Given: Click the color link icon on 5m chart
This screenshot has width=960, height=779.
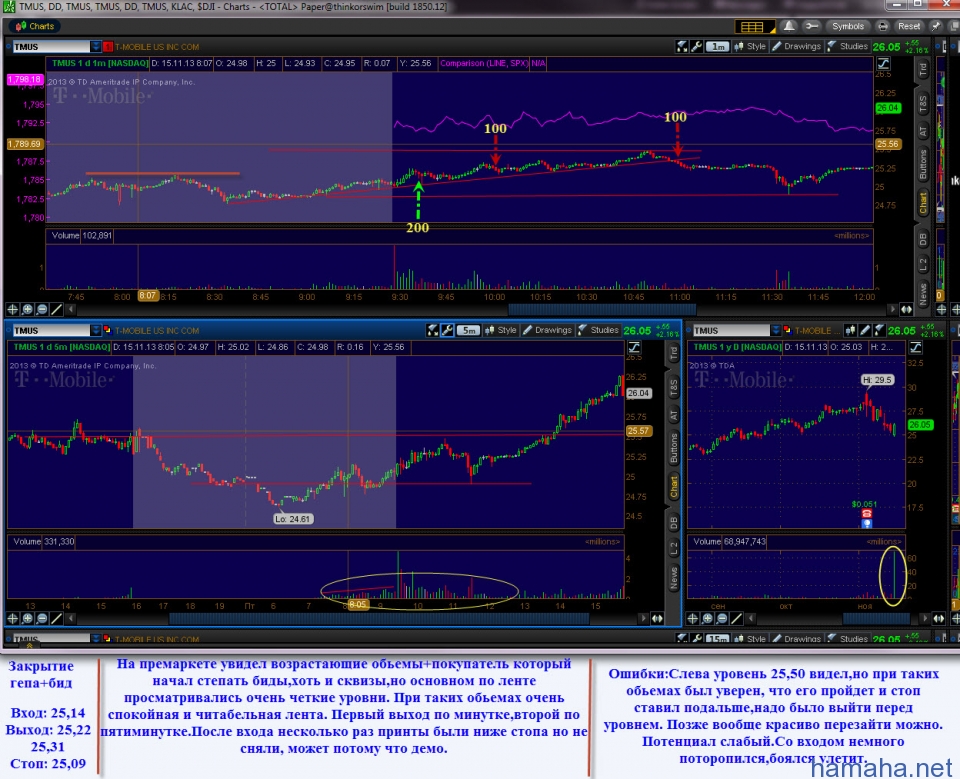Looking at the screenshot, I should pos(107,330).
